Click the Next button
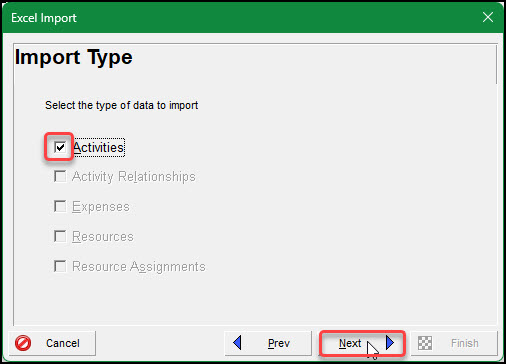 point(362,343)
